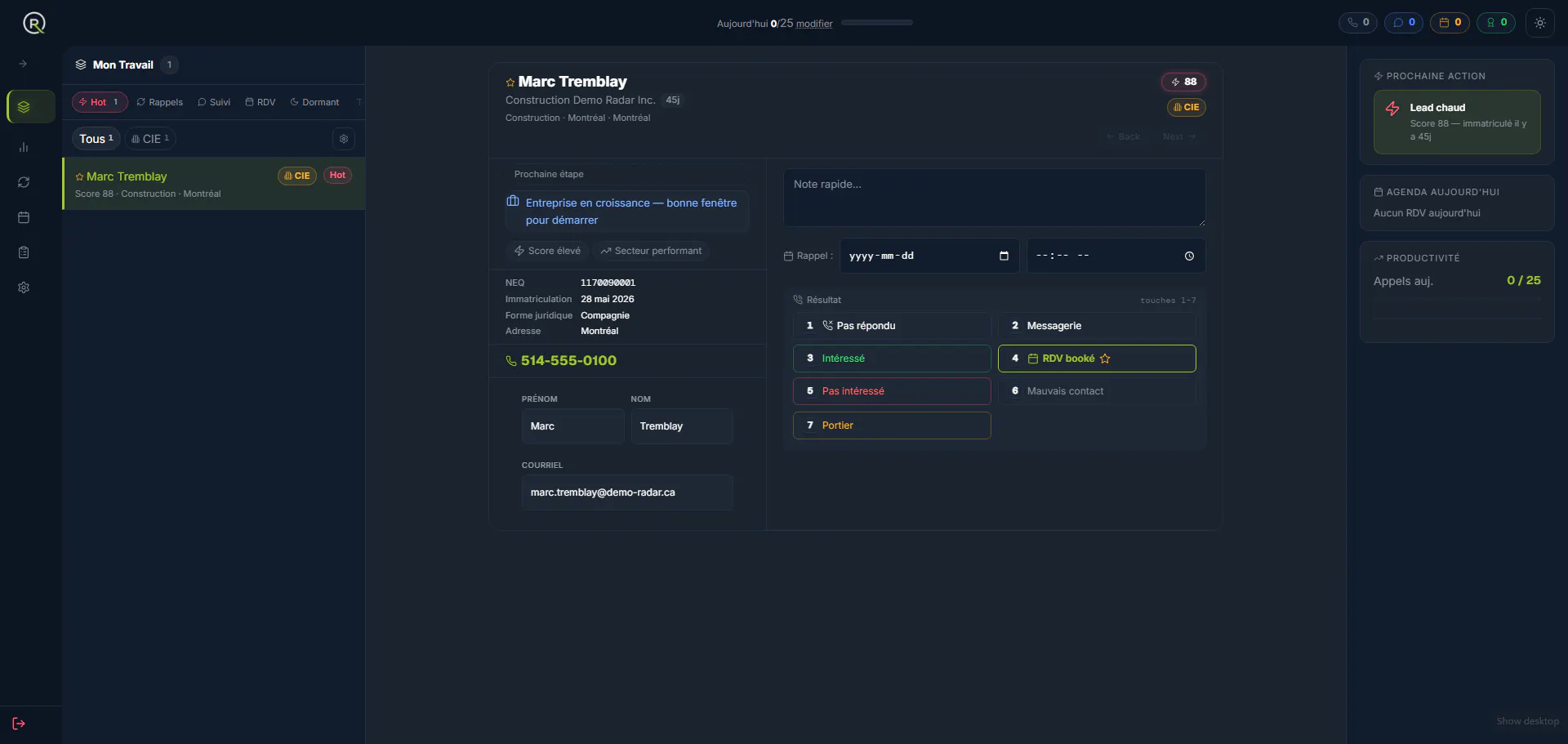
Task: Click the Back navigation button
Action: pos(1124,136)
